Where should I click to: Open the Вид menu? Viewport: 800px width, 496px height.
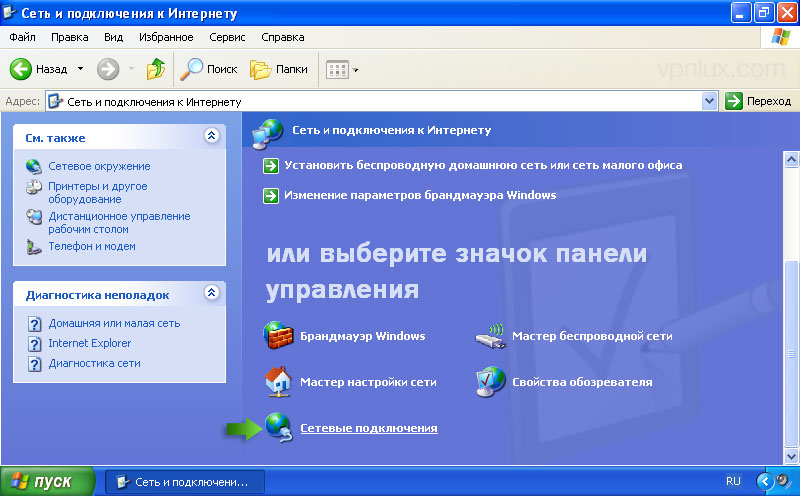[x=113, y=37]
